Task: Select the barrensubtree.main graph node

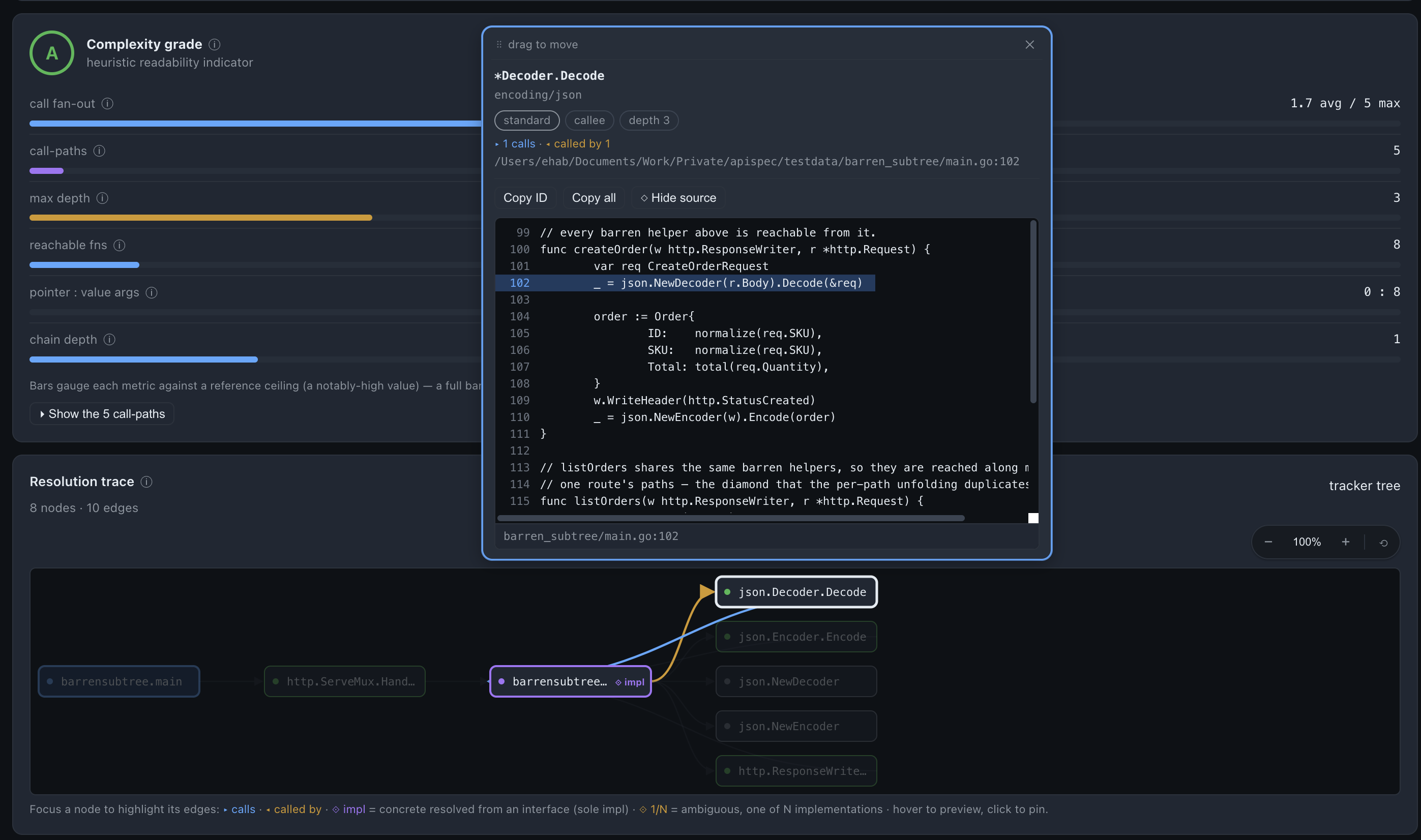Action: coord(119,681)
